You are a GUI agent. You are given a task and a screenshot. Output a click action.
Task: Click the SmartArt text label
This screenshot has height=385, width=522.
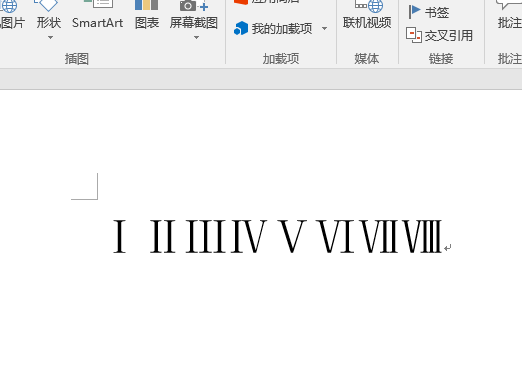coord(97,23)
